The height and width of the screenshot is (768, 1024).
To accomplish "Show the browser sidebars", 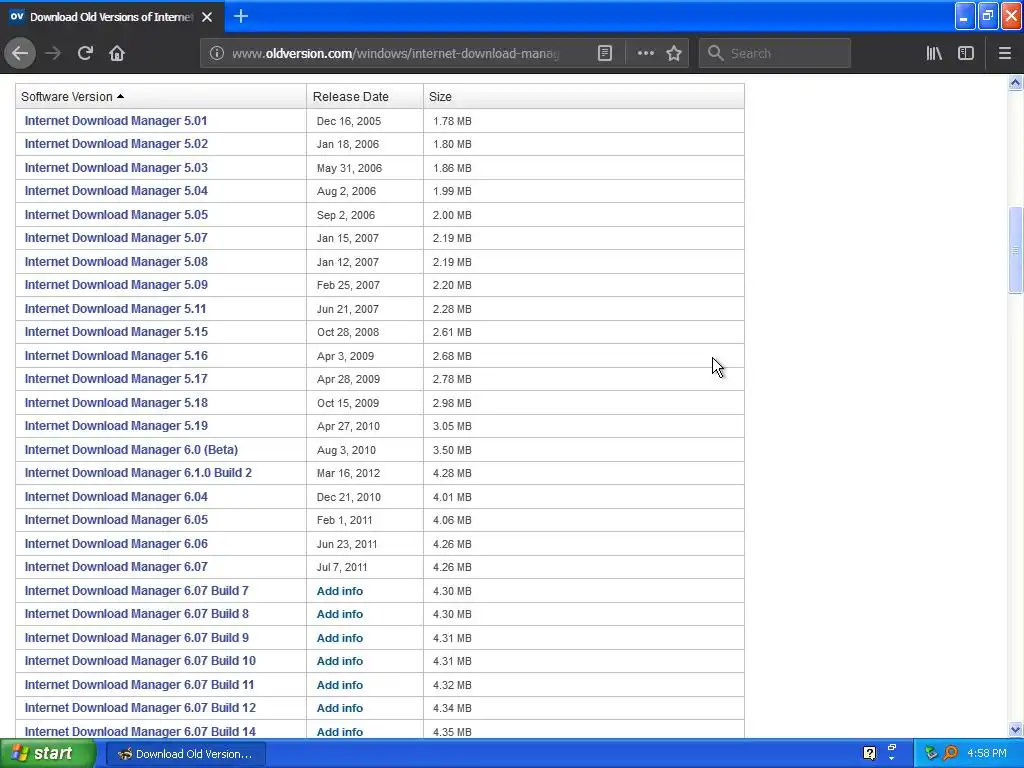I will click(x=966, y=53).
